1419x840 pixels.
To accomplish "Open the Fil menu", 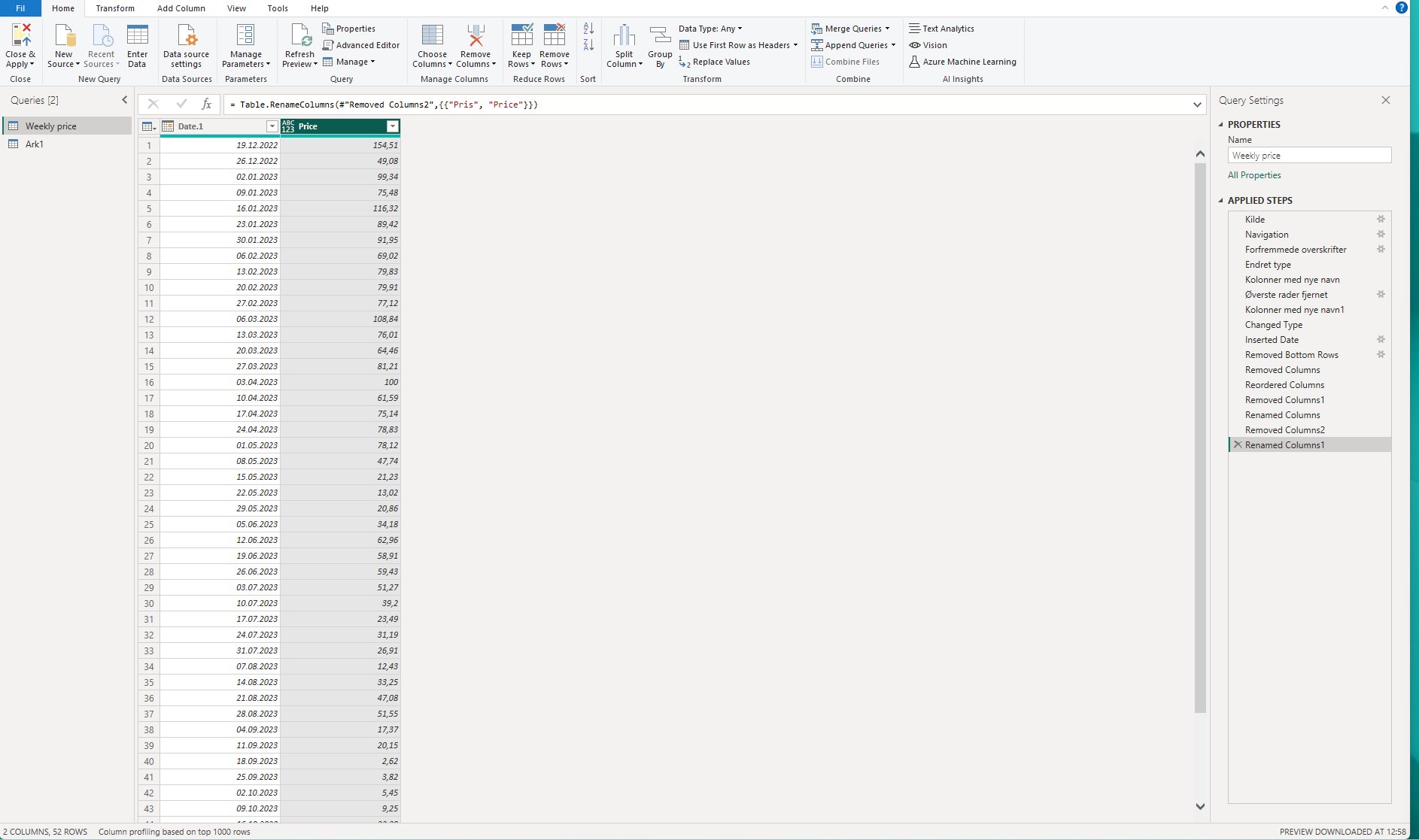I will coord(20,8).
